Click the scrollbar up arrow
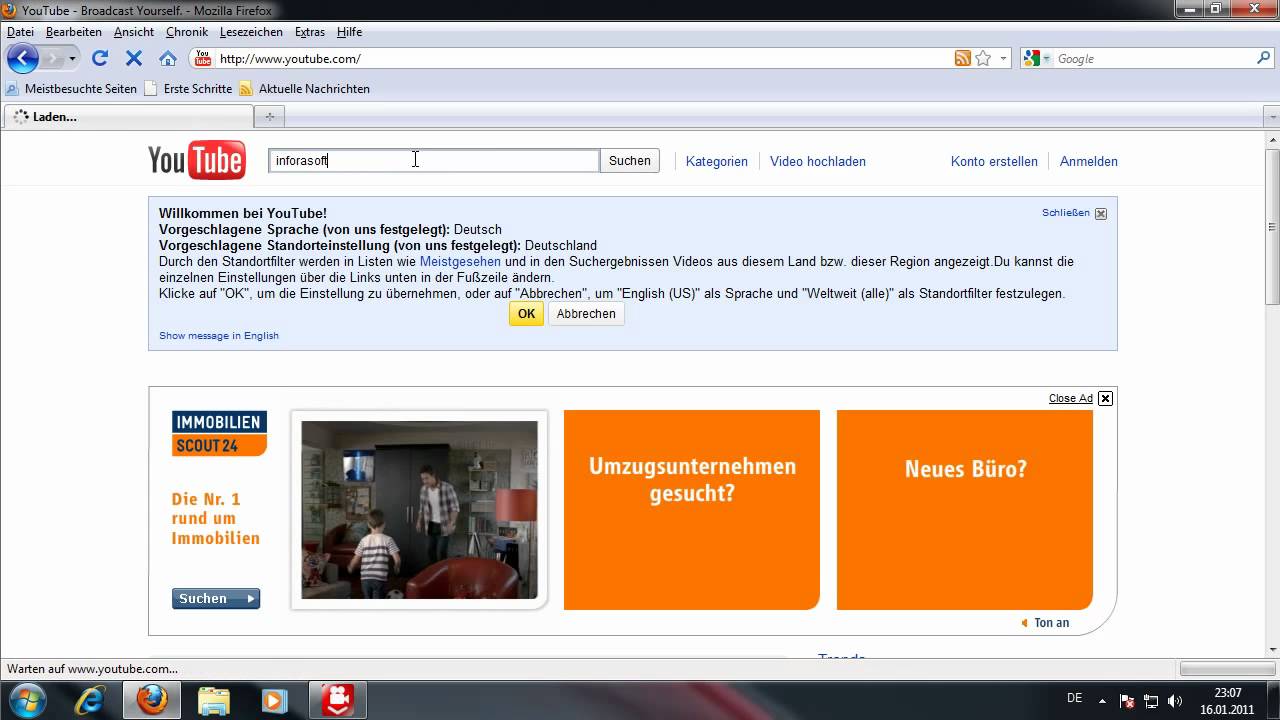Image resolution: width=1280 pixels, height=720 pixels. pos(1272,139)
